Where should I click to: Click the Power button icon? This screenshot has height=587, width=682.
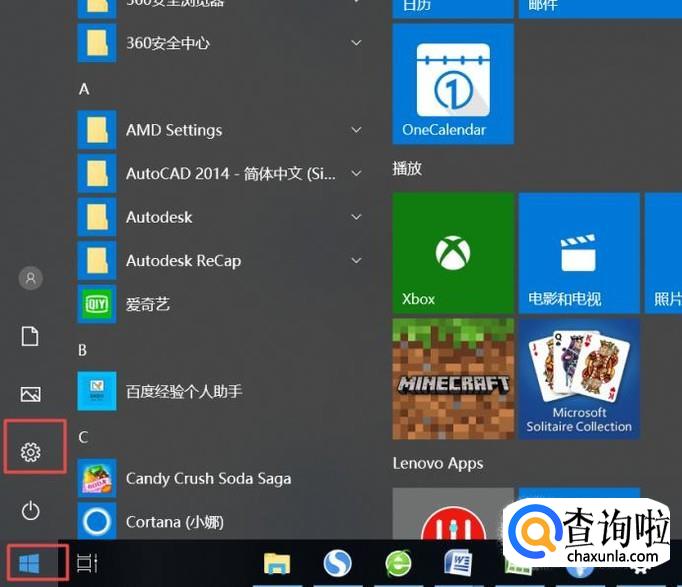(x=30, y=510)
